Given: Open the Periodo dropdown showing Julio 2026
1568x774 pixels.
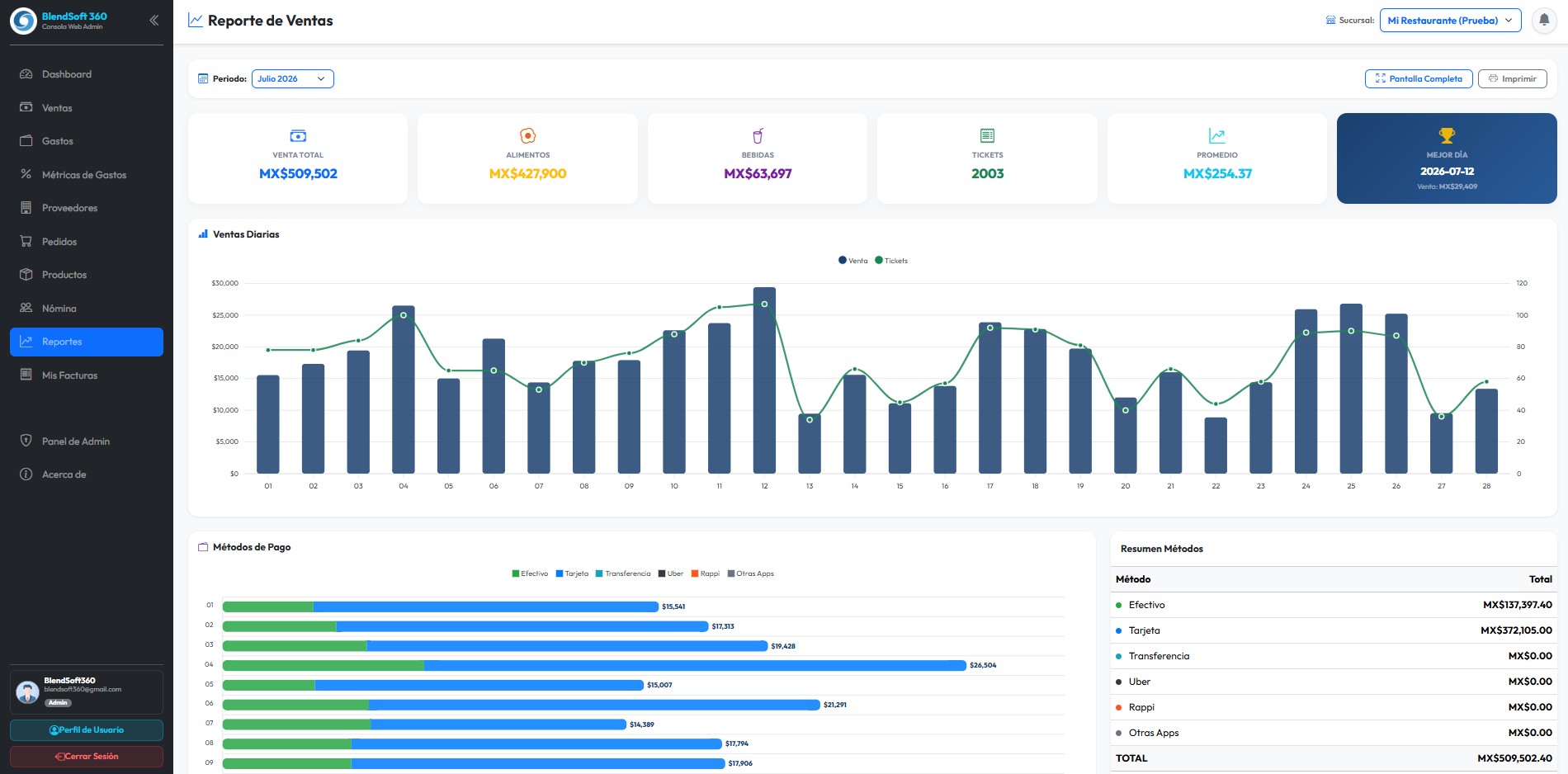Looking at the screenshot, I should [x=293, y=79].
